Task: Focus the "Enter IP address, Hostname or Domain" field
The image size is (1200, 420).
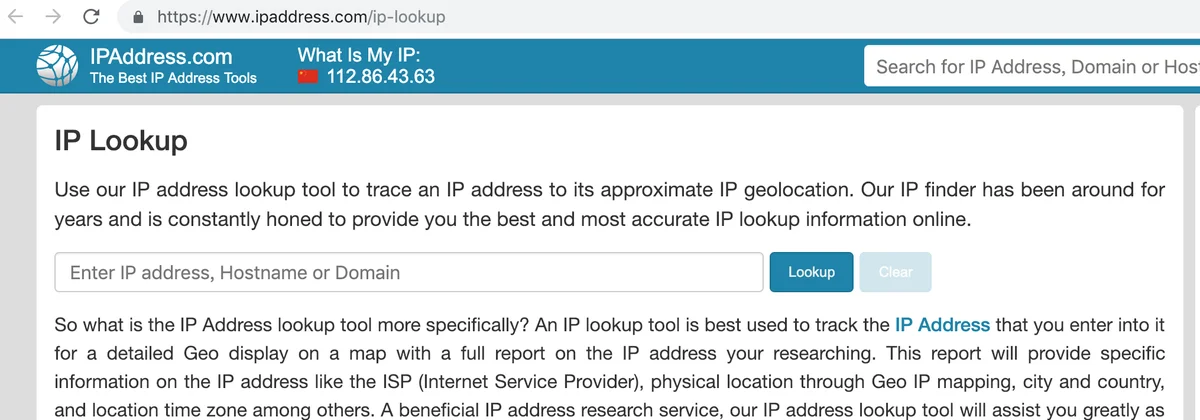Action: pos(409,272)
